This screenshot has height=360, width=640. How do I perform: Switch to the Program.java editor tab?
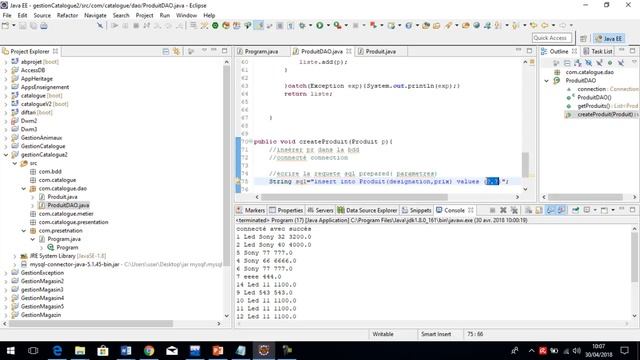click(261, 51)
